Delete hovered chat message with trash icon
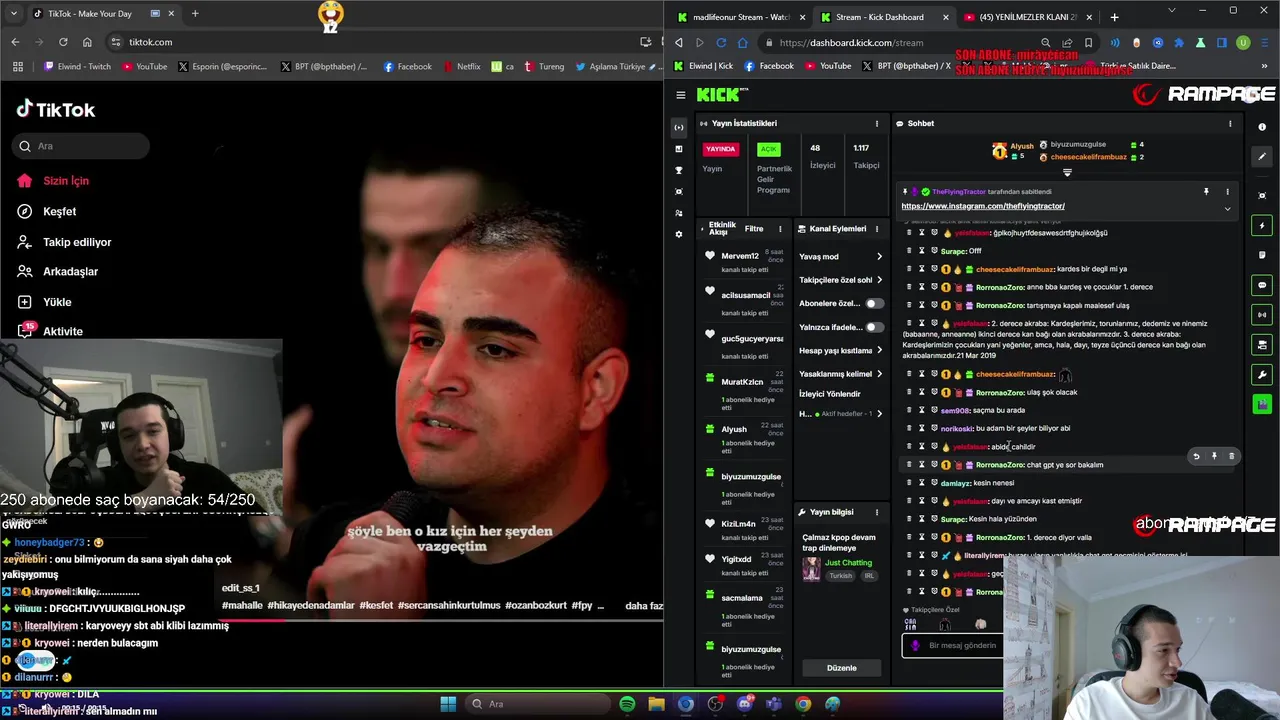The width and height of the screenshot is (1280, 720). point(1231,456)
